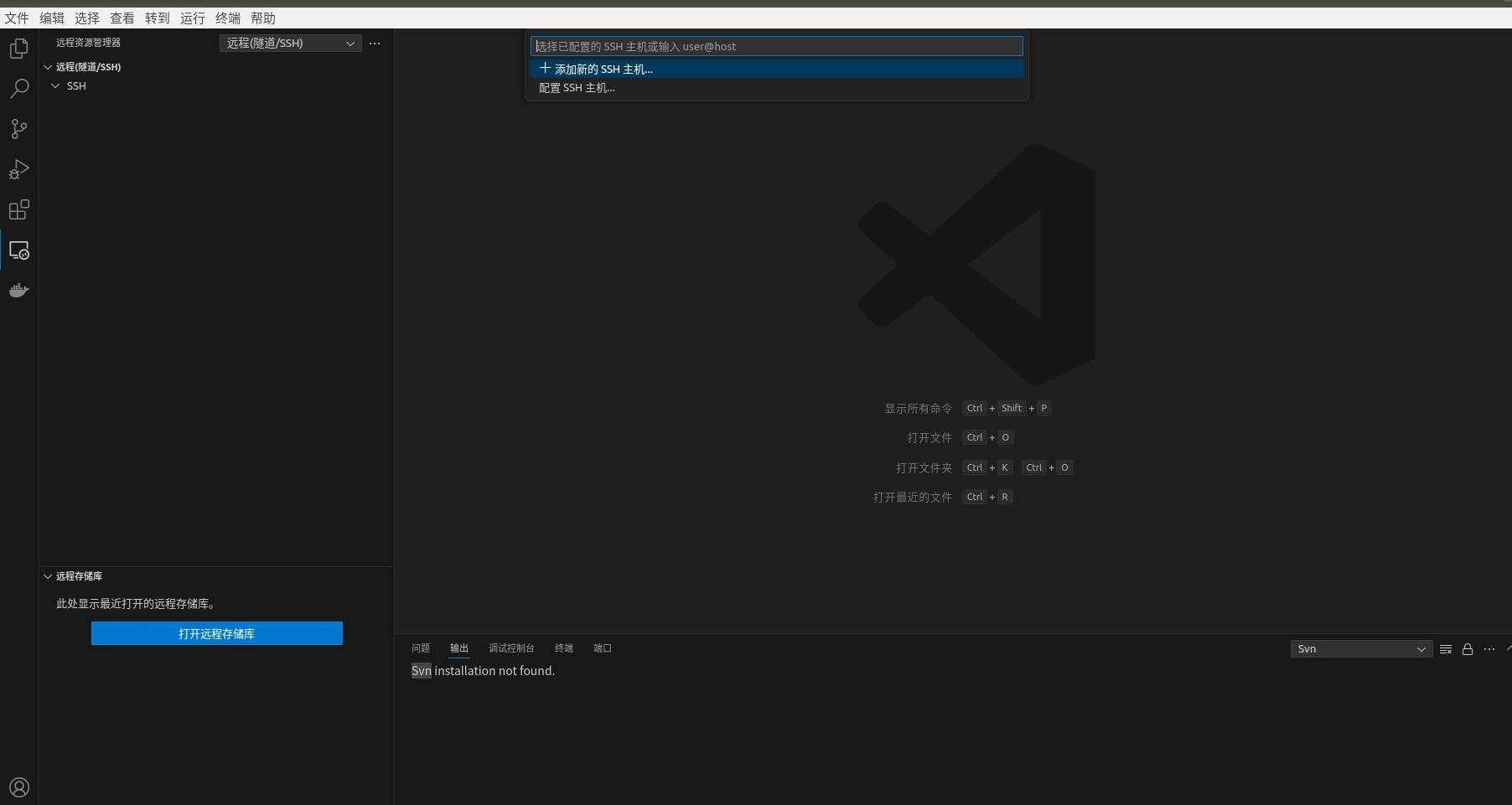Open the Svn output channel dropdown
Image resolution: width=1512 pixels, height=805 pixels.
click(x=1361, y=649)
